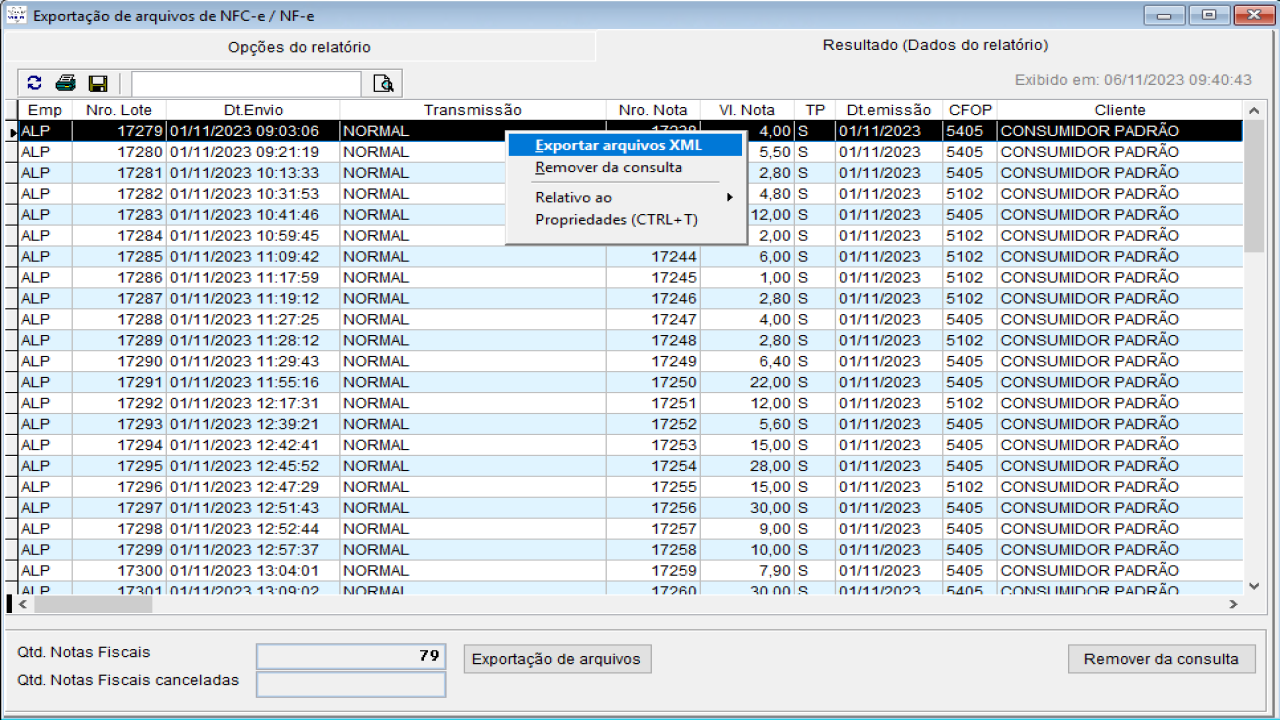Click the horizontal scrollbar right arrow
This screenshot has height=720, width=1280.
(1233, 605)
